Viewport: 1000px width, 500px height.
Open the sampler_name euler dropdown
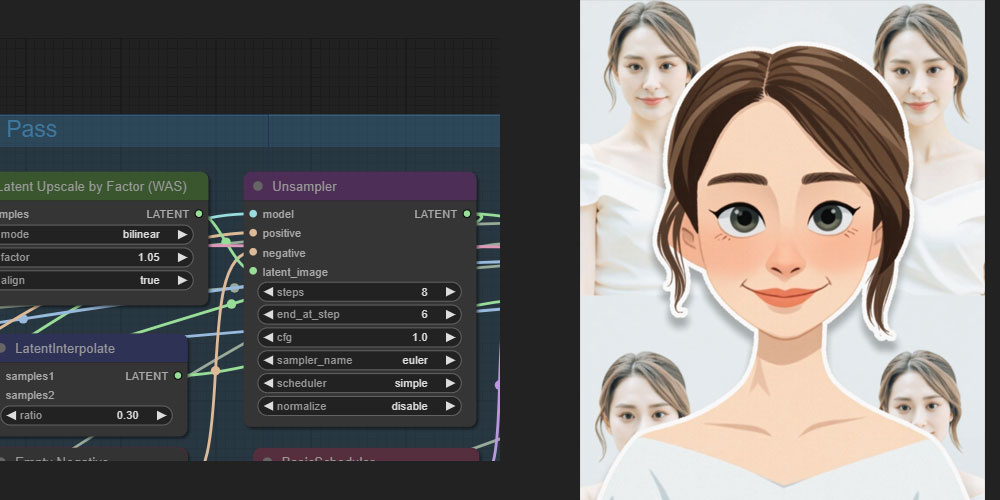click(x=359, y=360)
